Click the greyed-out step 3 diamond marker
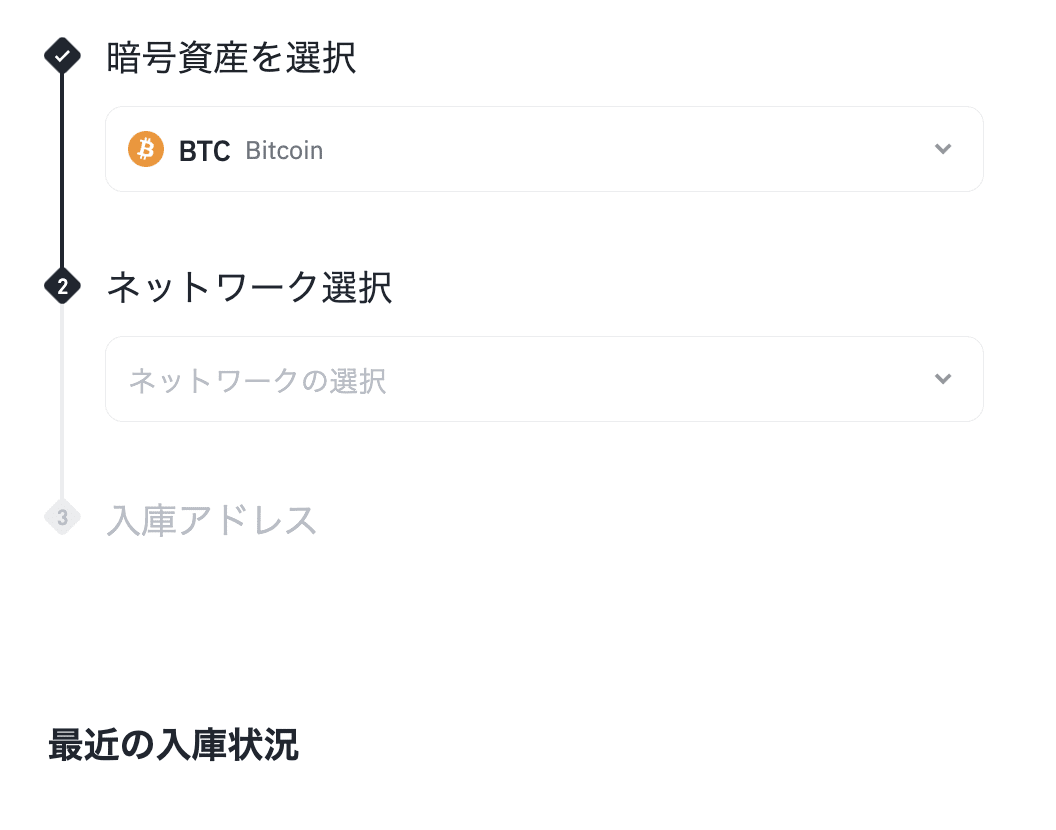Screen dimensions: 1056x830 click(x=62, y=517)
